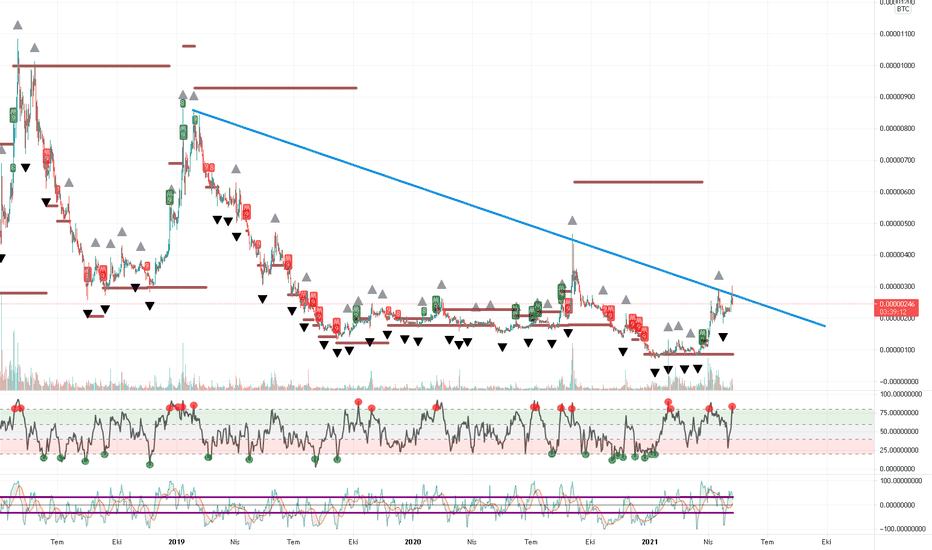
Task: Click the 0.00000600 price axis label
Action: 897,192
